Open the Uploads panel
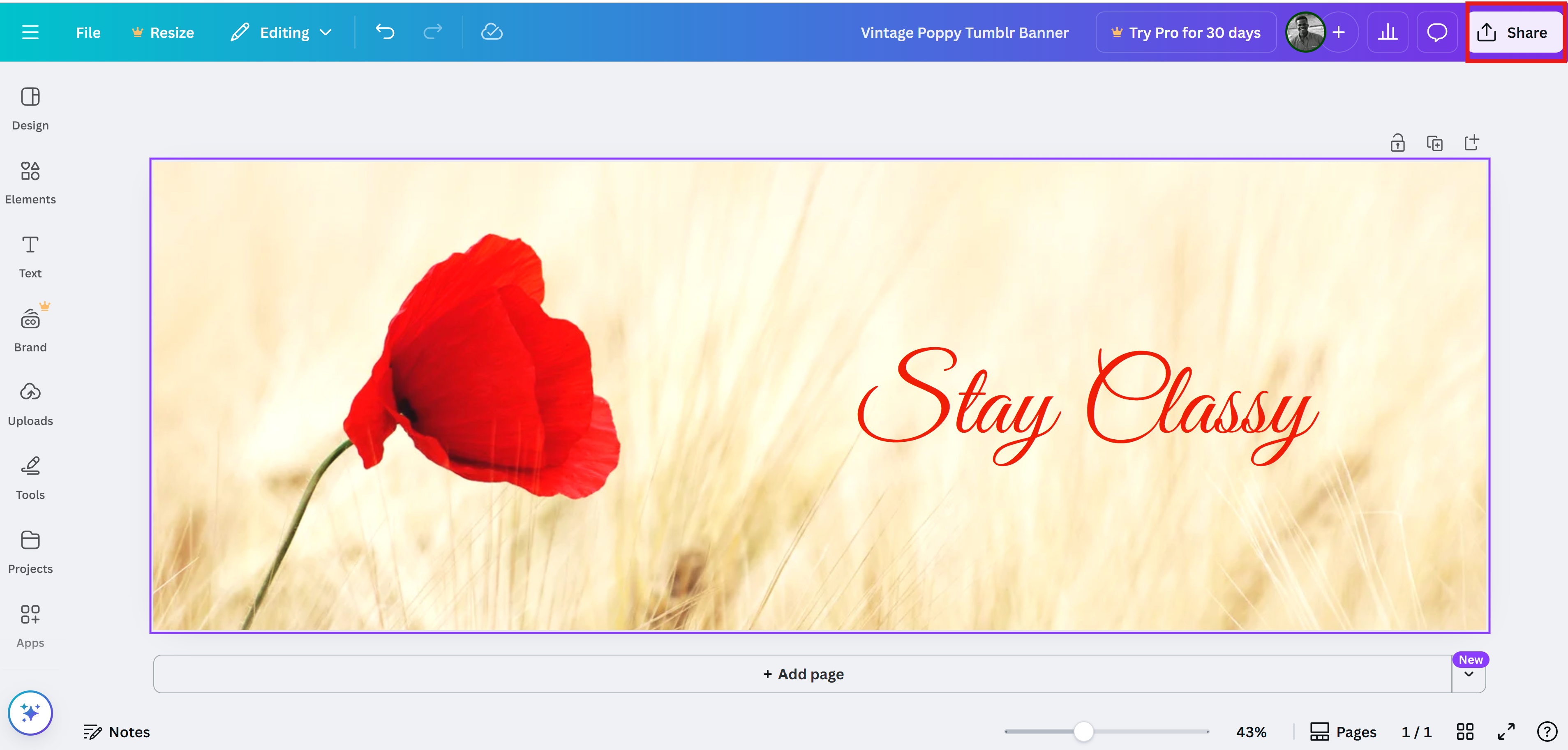 [30, 404]
